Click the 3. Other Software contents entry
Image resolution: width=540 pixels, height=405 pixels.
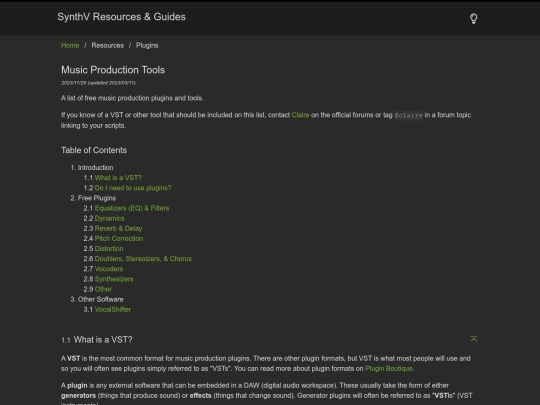(x=97, y=299)
